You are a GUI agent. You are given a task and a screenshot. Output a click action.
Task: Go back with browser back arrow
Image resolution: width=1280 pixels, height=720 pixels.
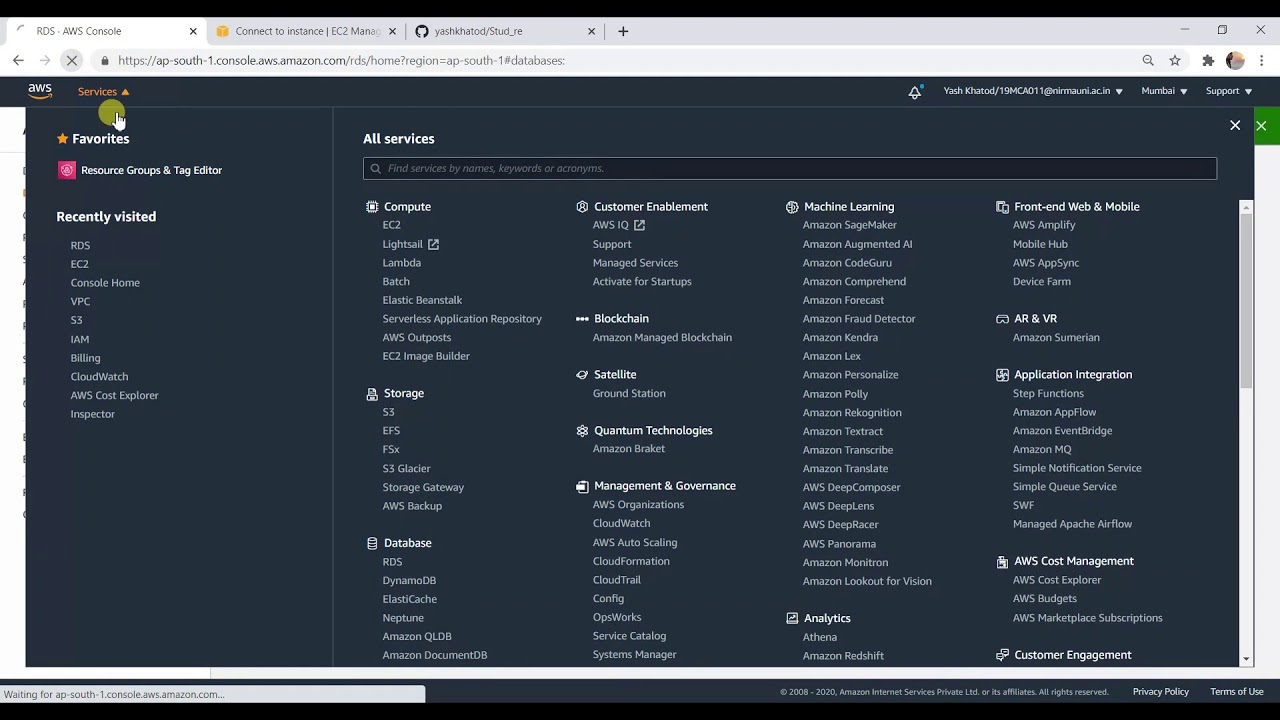[18, 61]
